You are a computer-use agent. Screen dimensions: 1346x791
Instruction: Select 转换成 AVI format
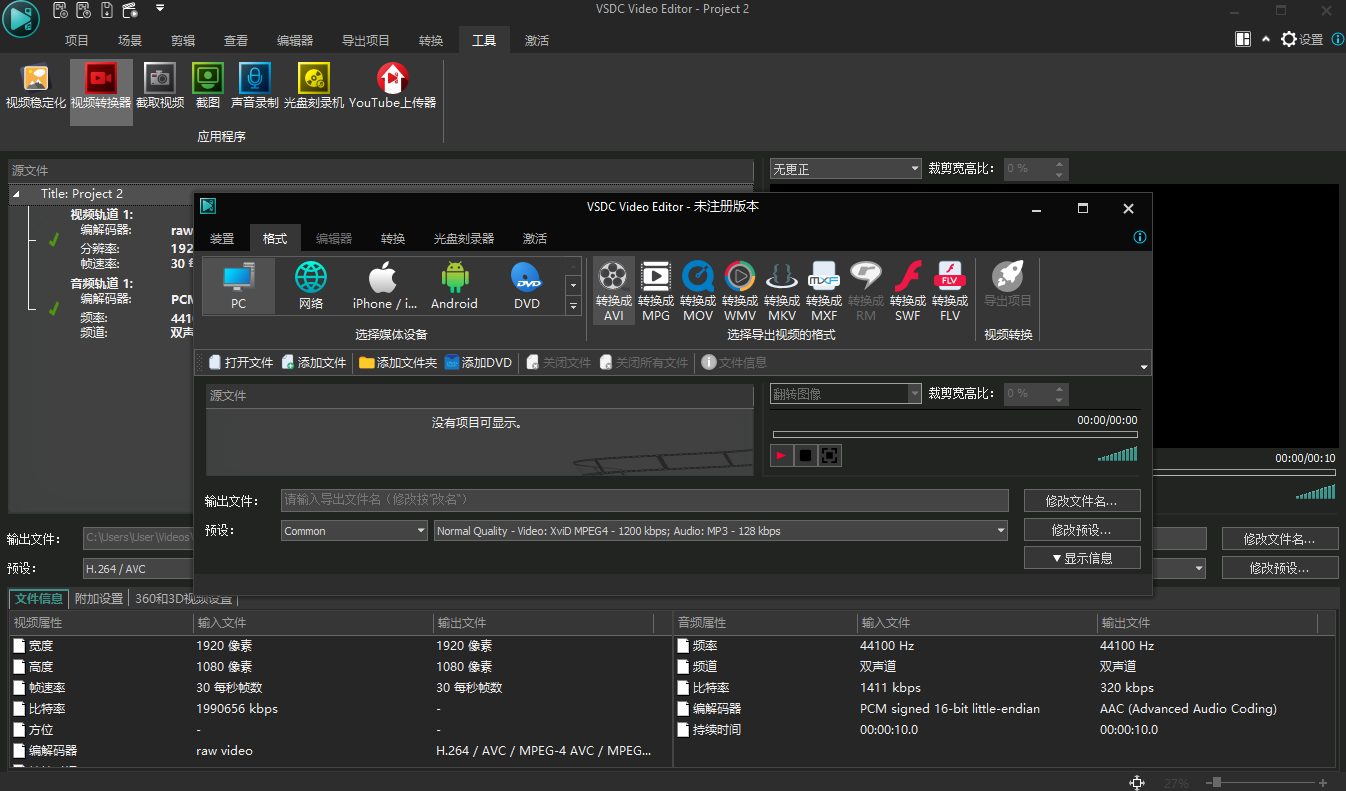[x=613, y=291]
